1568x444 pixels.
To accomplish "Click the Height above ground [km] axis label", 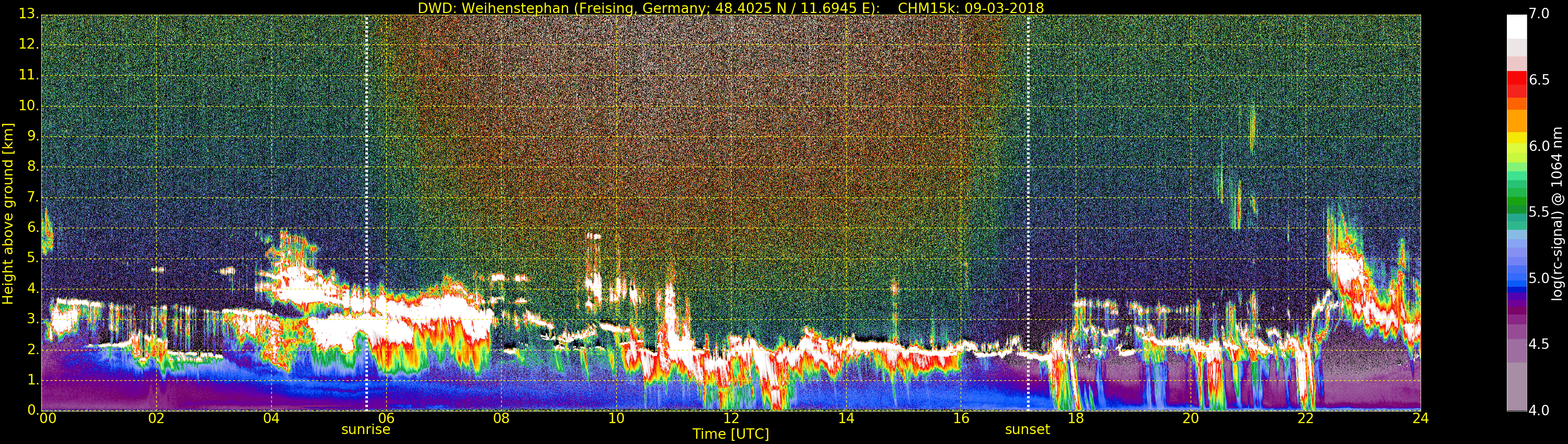I will [8, 214].
